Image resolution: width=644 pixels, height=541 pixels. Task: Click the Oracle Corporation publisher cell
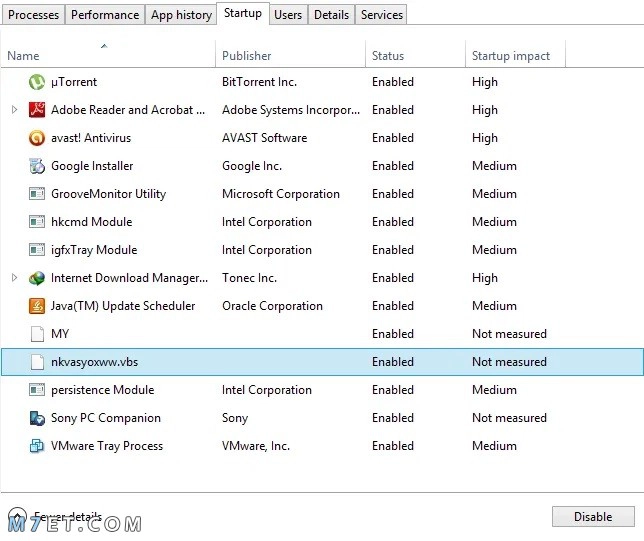point(272,306)
